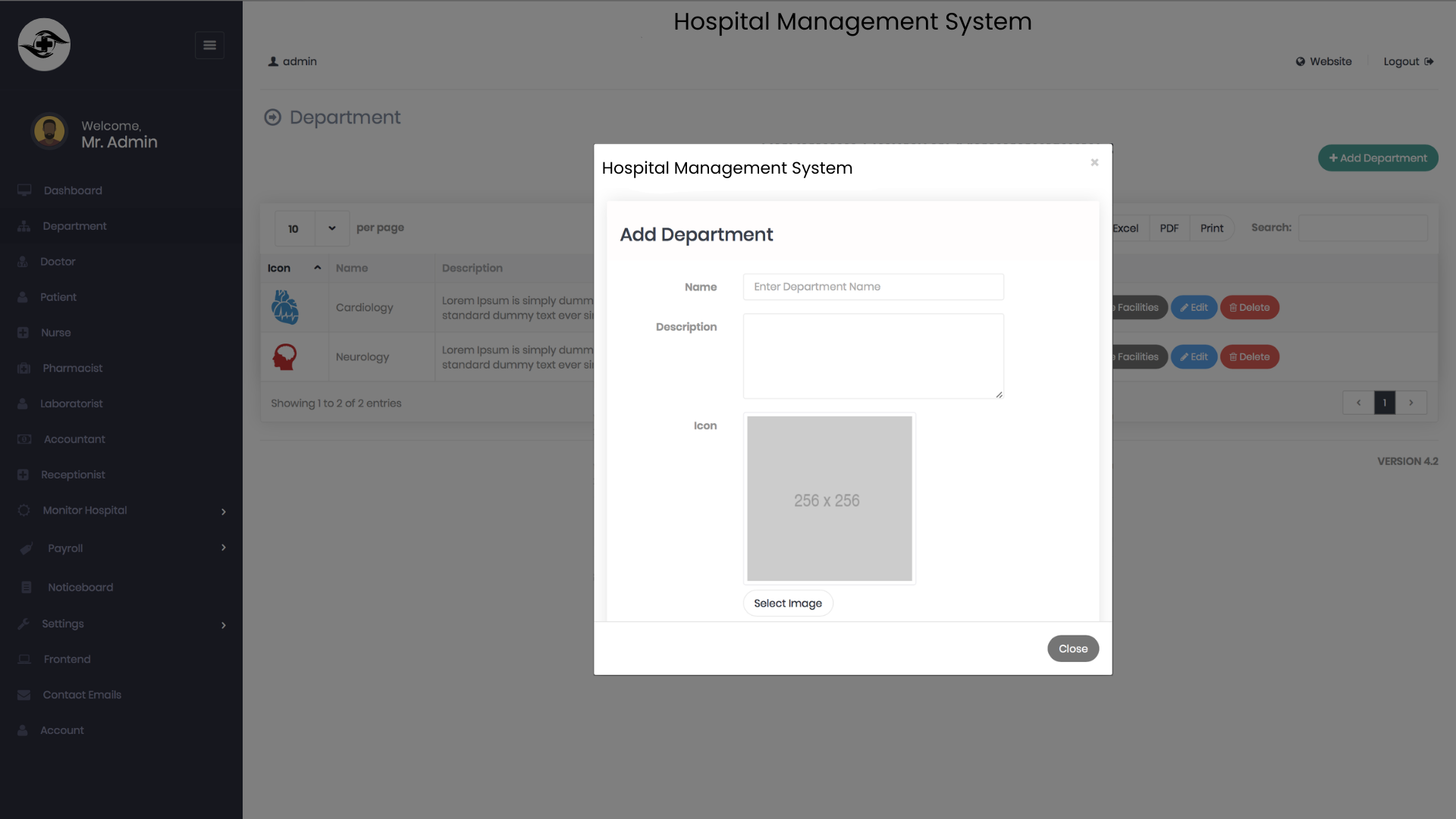The width and height of the screenshot is (1456, 819).
Task: Sort table by the Icon column arrow
Action: pos(317,268)
